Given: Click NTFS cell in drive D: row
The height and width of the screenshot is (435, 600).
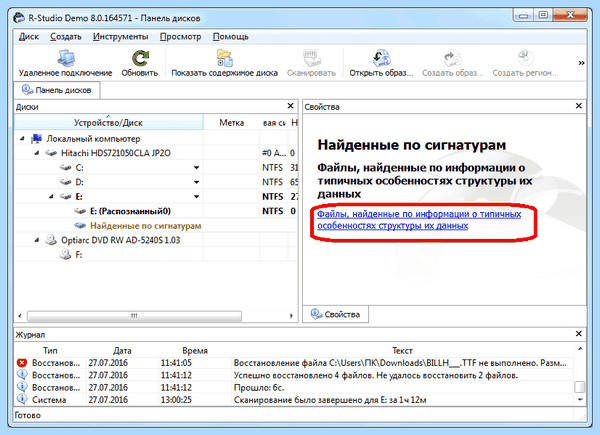Looking at the screenshot, I should tap(272, 182).
